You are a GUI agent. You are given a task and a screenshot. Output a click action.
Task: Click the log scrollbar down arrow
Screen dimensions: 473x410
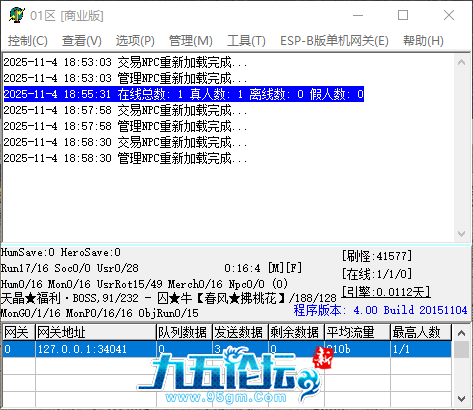tap(461, 234)
